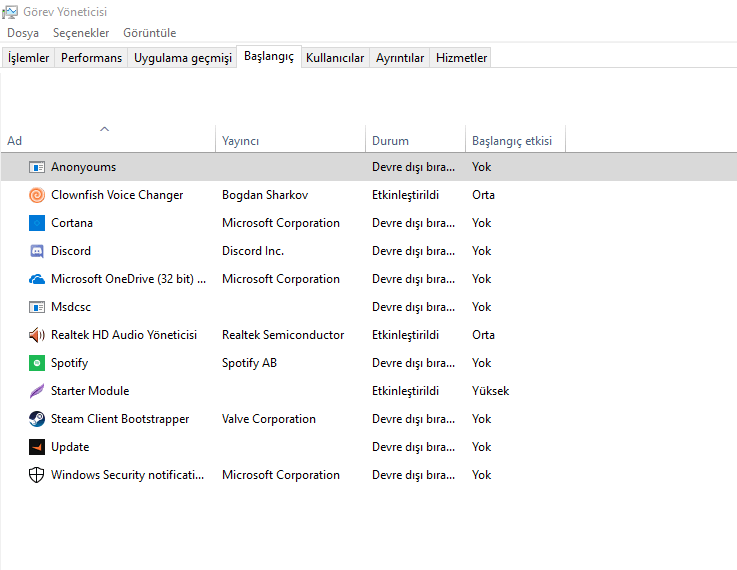Select the Update entry name
This screenshot has height=570, width=737.
point(70,447)
